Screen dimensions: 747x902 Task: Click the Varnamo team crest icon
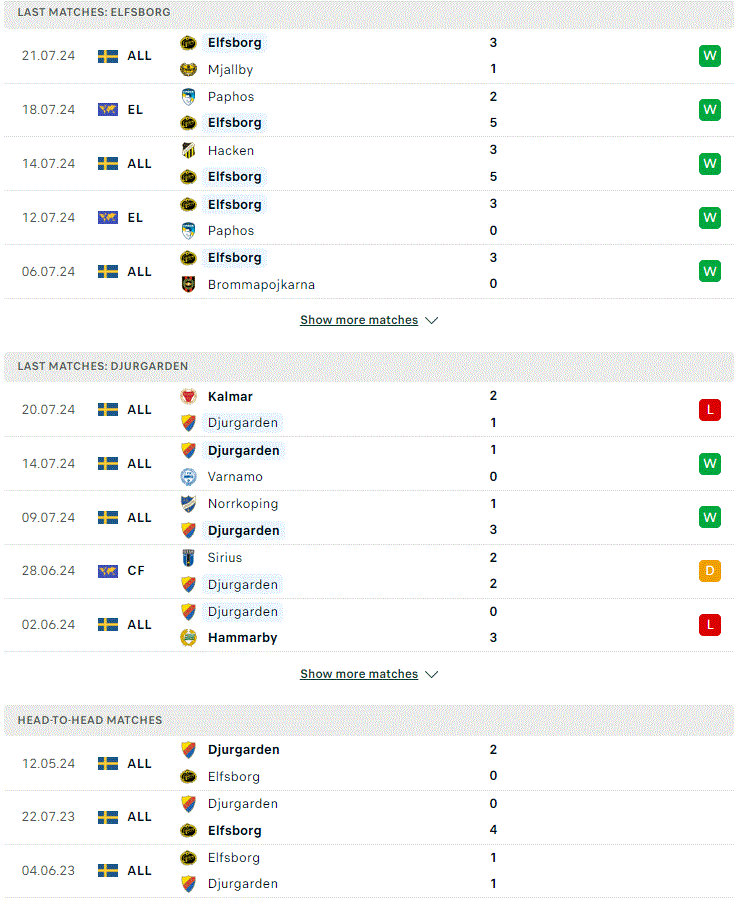click(x=188, y=477)
